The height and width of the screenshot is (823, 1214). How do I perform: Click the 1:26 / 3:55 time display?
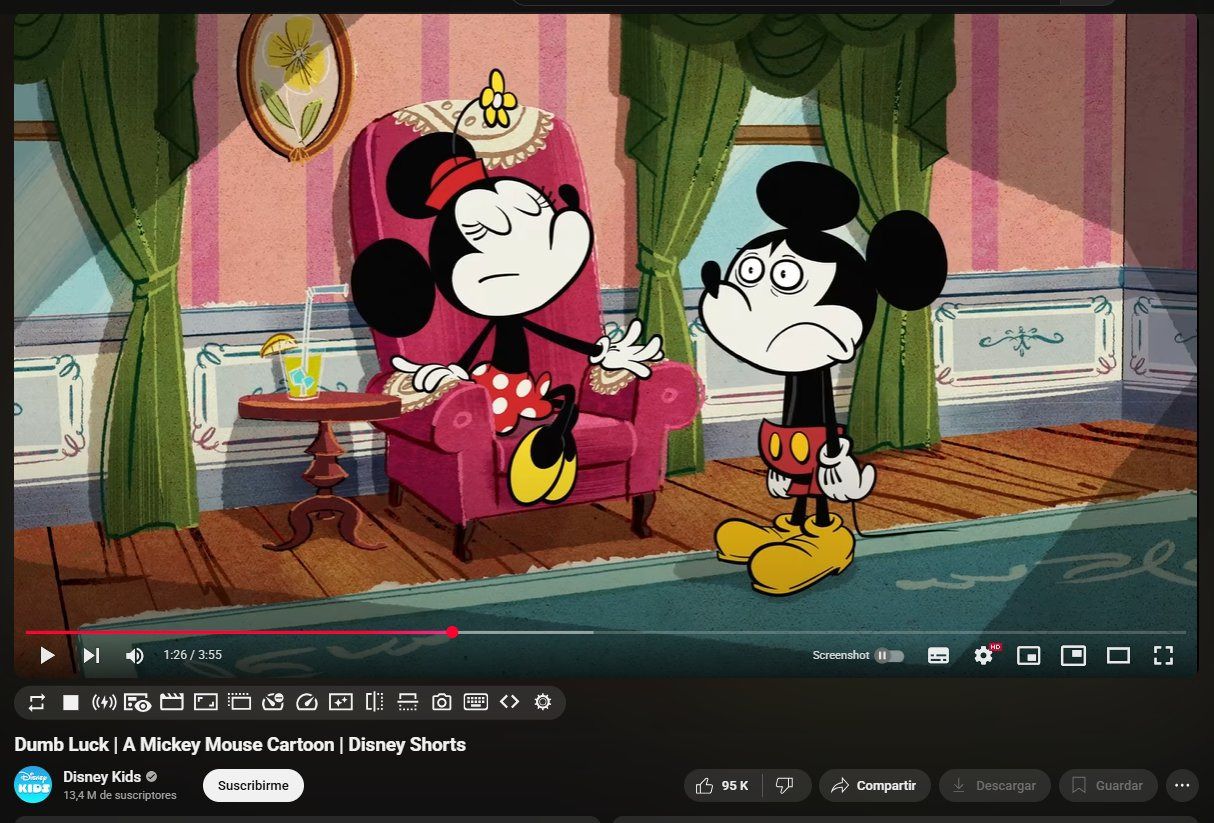coord(193,656)
